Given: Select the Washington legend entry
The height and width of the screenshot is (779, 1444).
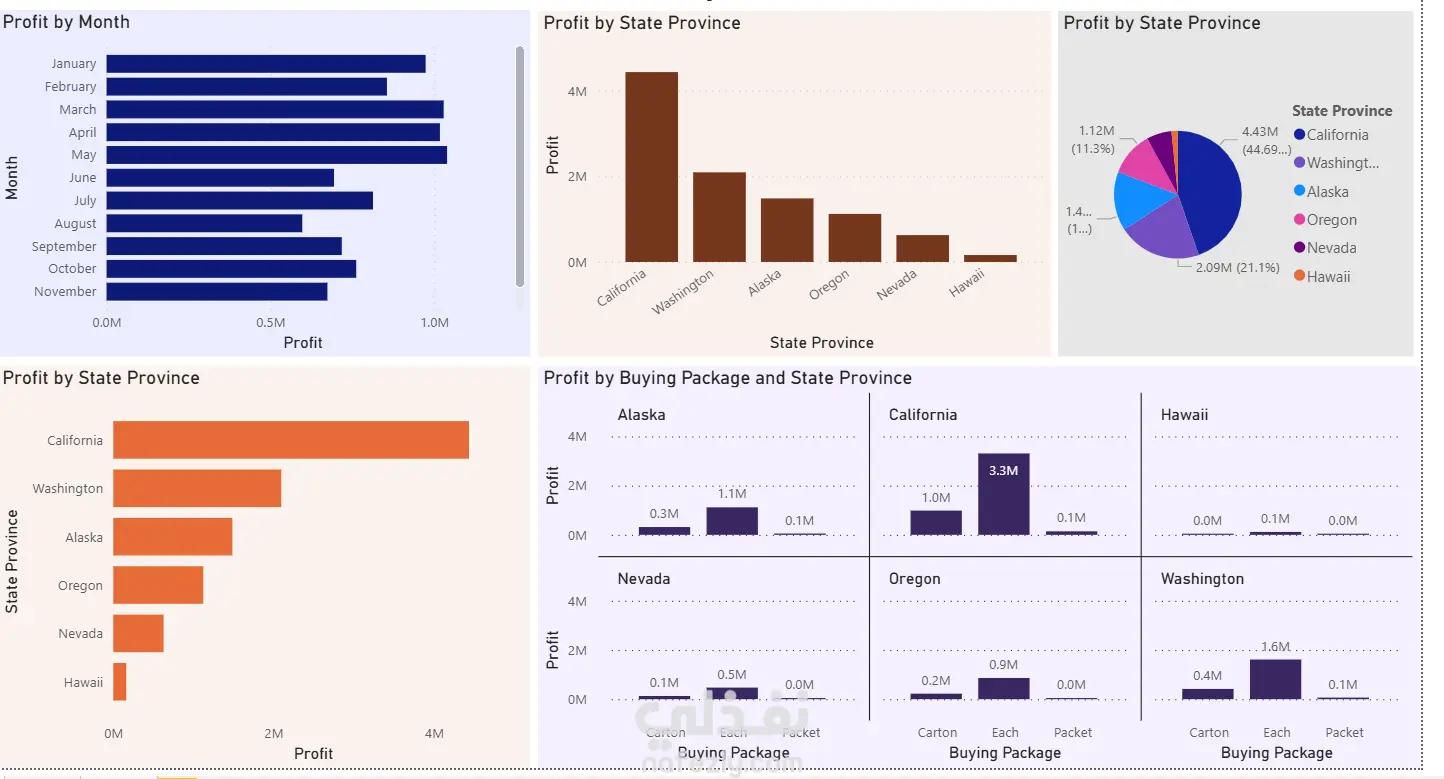Looking at the screenshot, I should click(1336, 163).
